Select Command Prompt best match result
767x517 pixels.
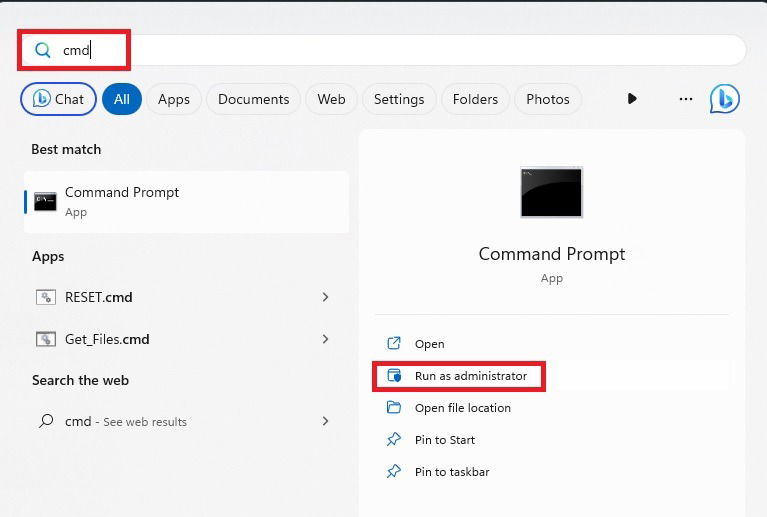[x=186, y=202]
